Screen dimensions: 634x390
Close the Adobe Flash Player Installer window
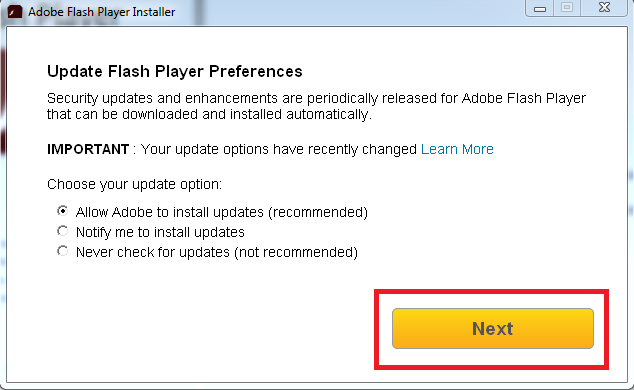pos(604,8)
